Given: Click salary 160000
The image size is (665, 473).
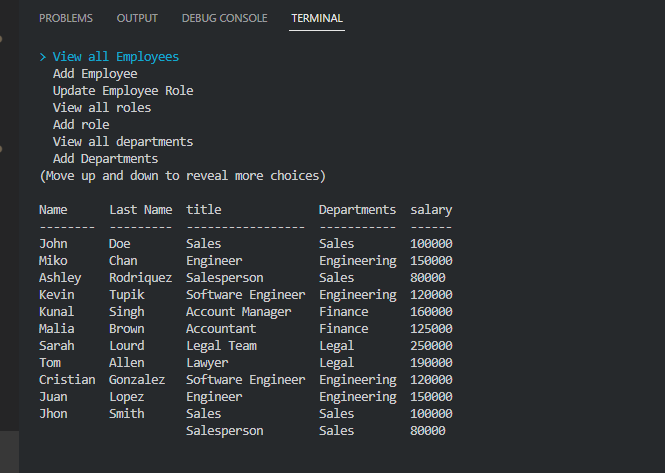Looking at the screenshot, I should coord(431,311).
